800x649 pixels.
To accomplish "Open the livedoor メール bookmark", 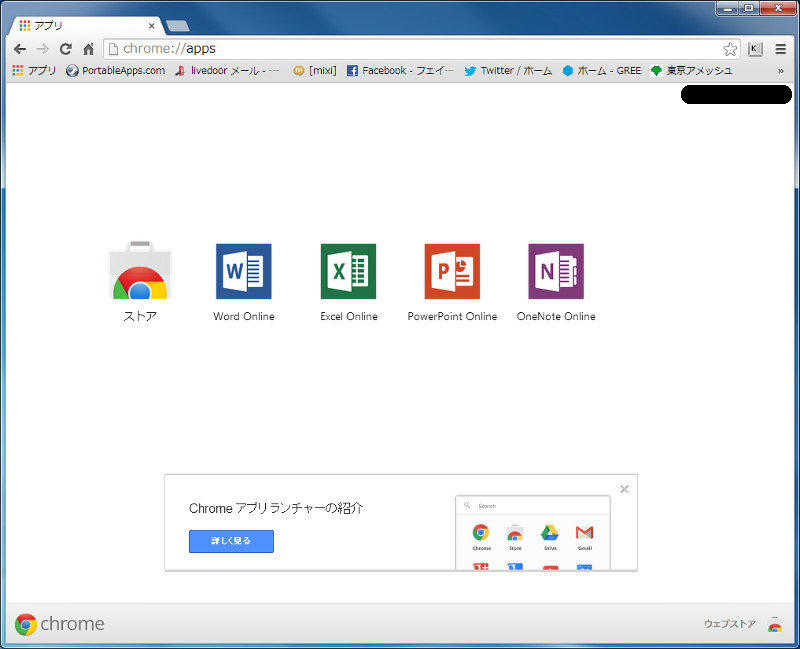I will pyautogui.click(x=227, y=70).
